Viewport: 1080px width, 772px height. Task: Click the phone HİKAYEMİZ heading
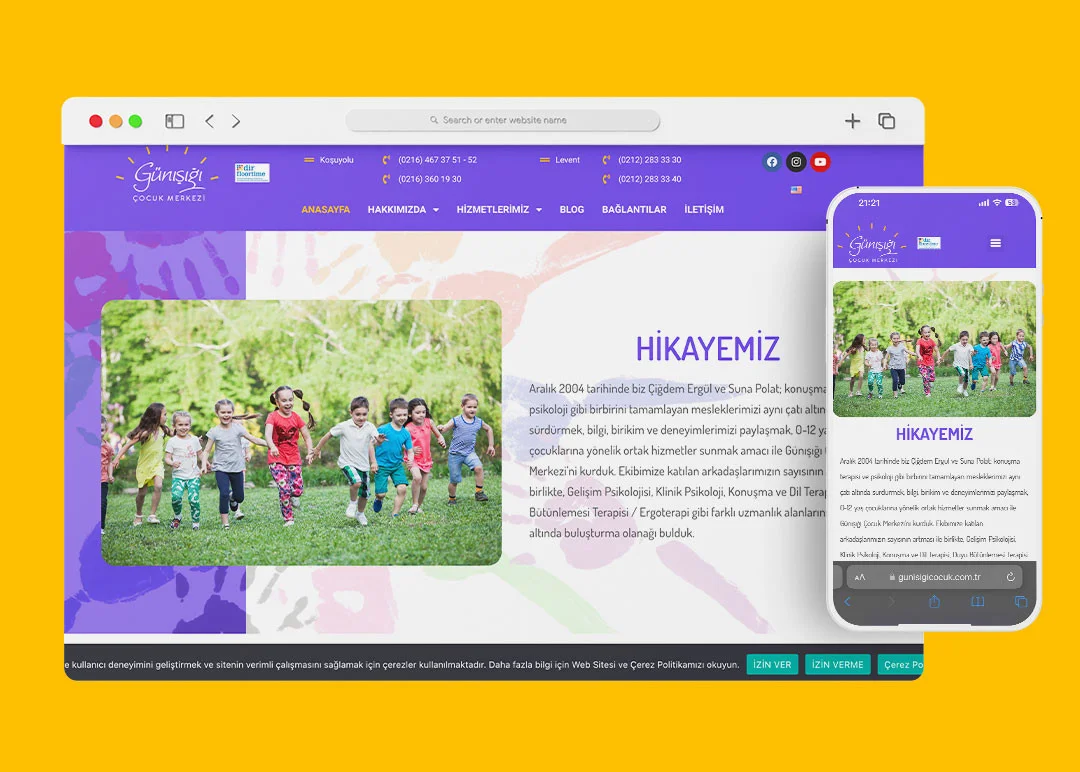pos(934,434)
